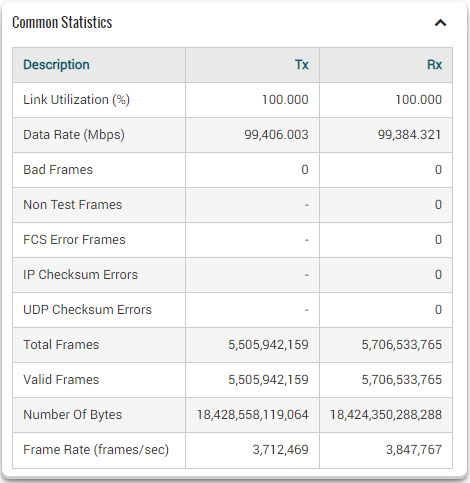This screenshot has height=483, width=470.
Task: Click the Number Of Bytes row label
Action: coord(73,415)
